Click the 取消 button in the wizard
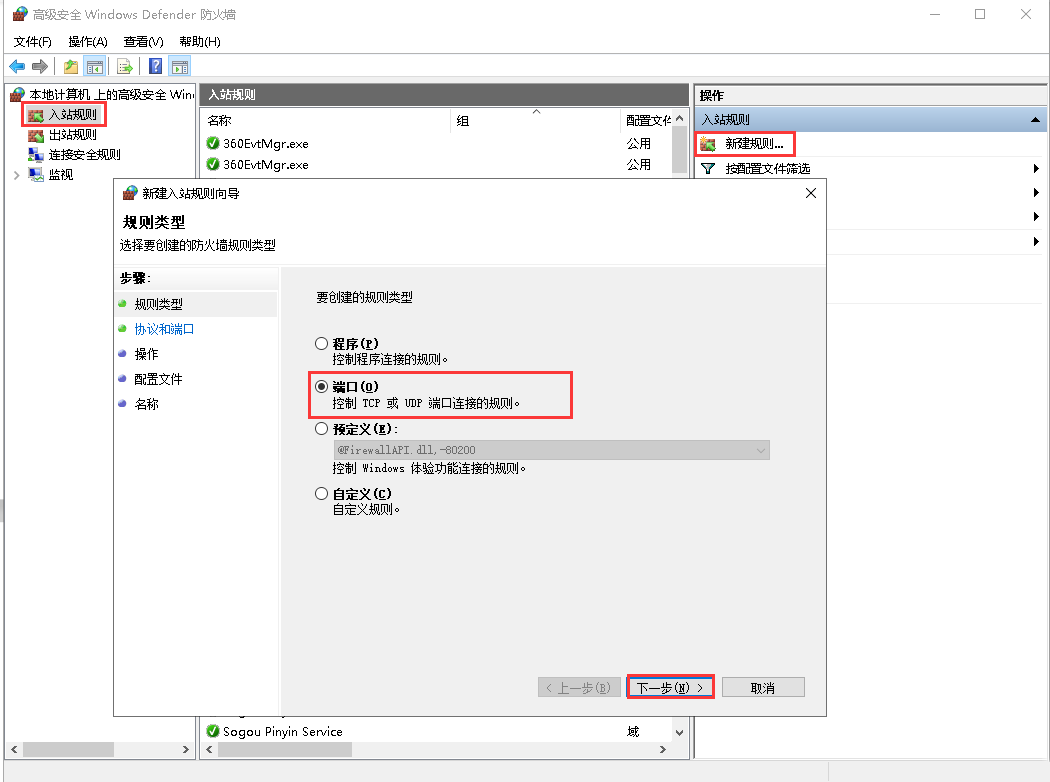 click(x=763, y=688)
